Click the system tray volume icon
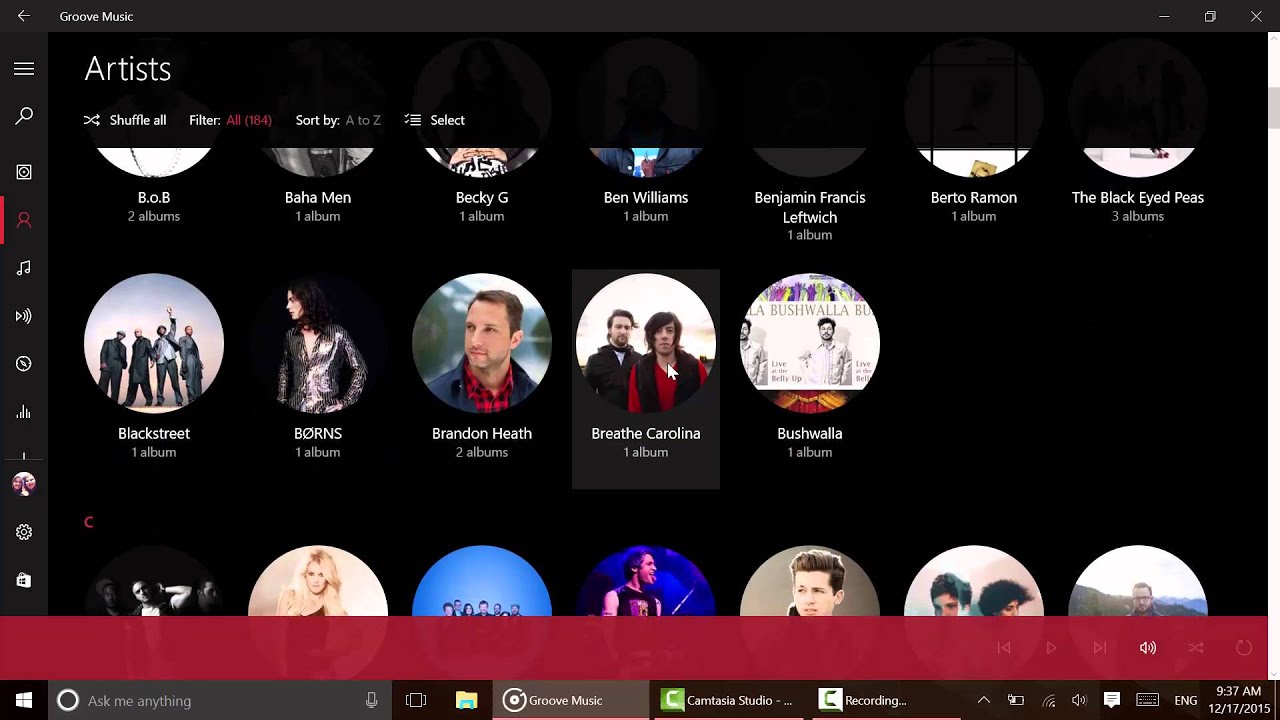The height and width of the screenshot is (720, 1280). point(1079,700)
